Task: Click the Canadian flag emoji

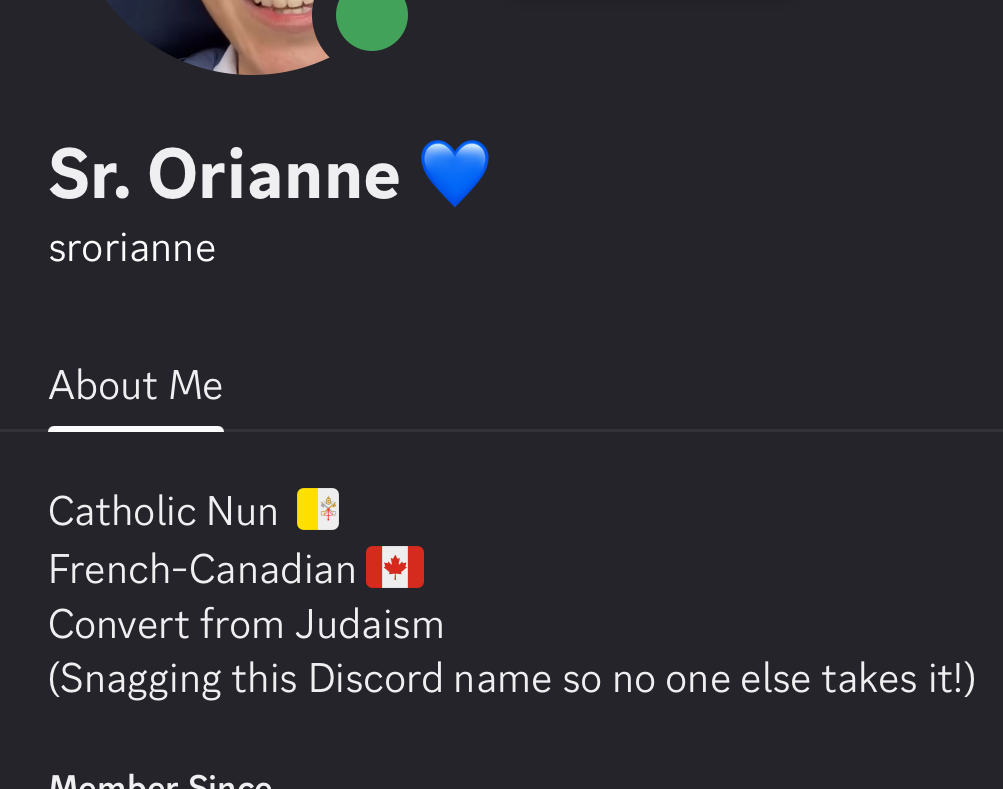Action: pos(395,567)
